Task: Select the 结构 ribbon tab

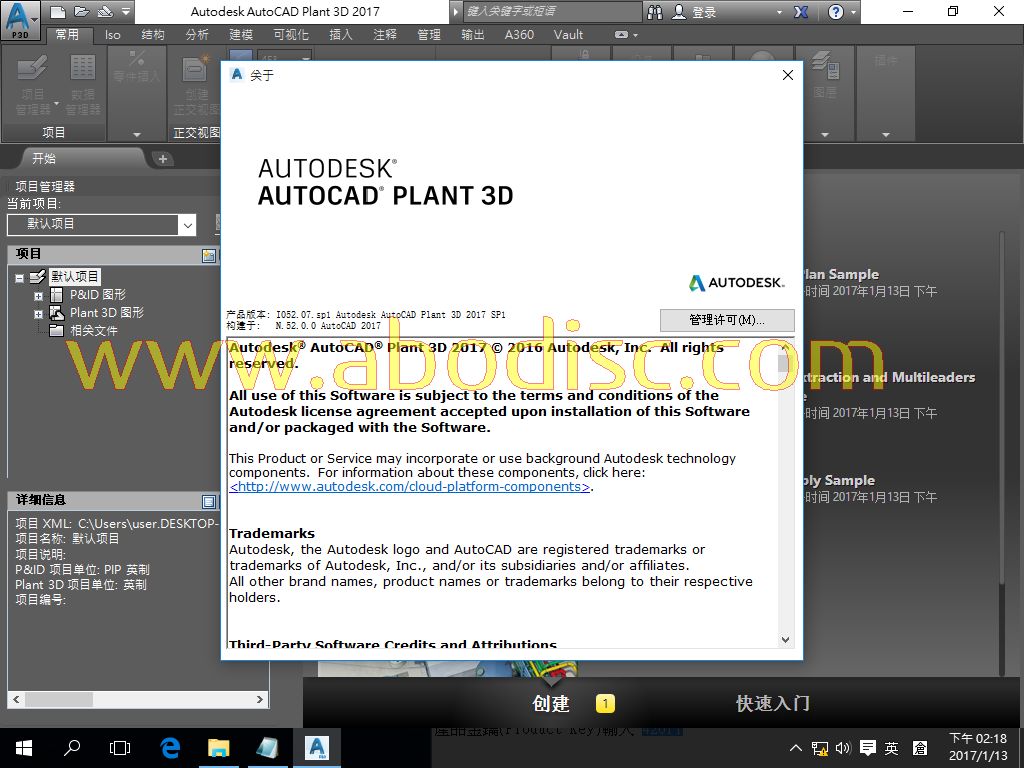Action: coord(153,35)
